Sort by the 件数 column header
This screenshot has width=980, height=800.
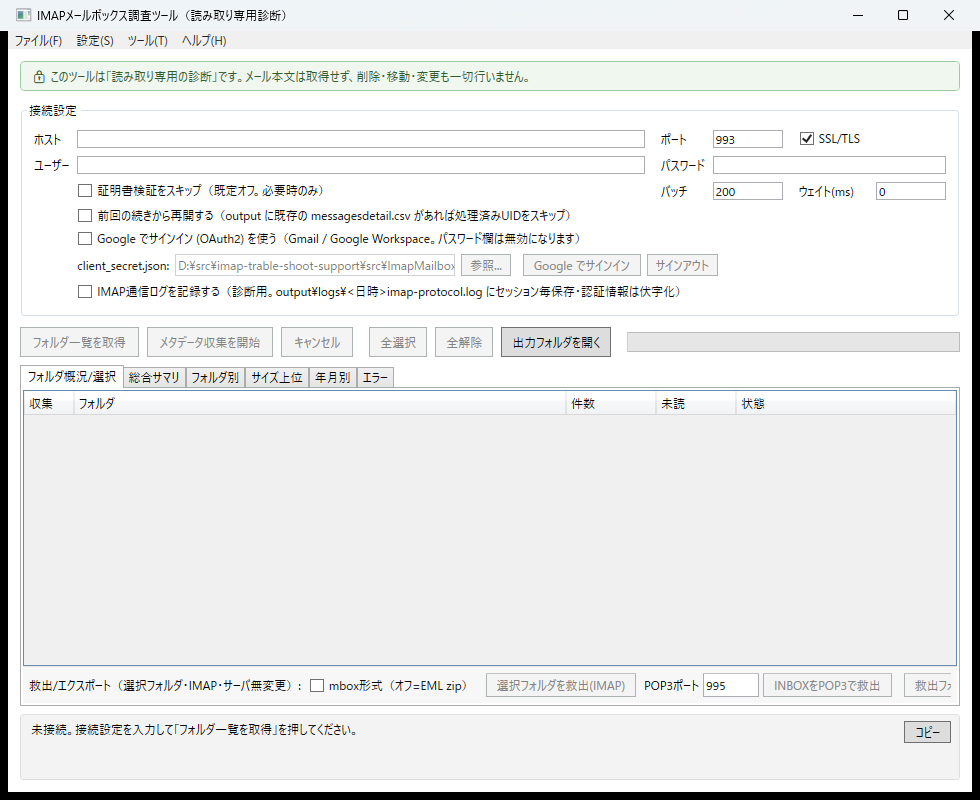point(611,404)
